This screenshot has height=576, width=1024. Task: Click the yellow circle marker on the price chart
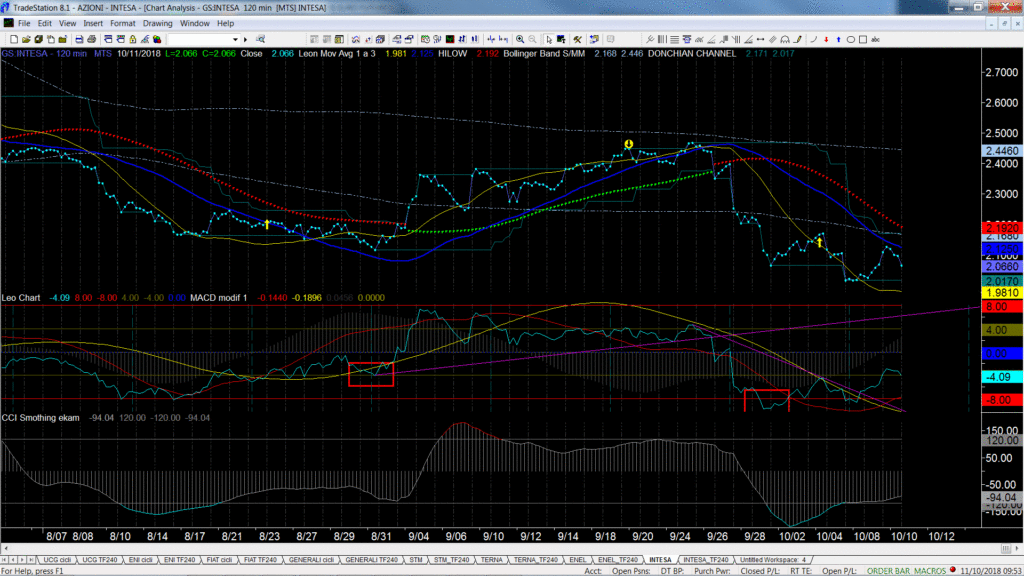click(x=628, y=144)
